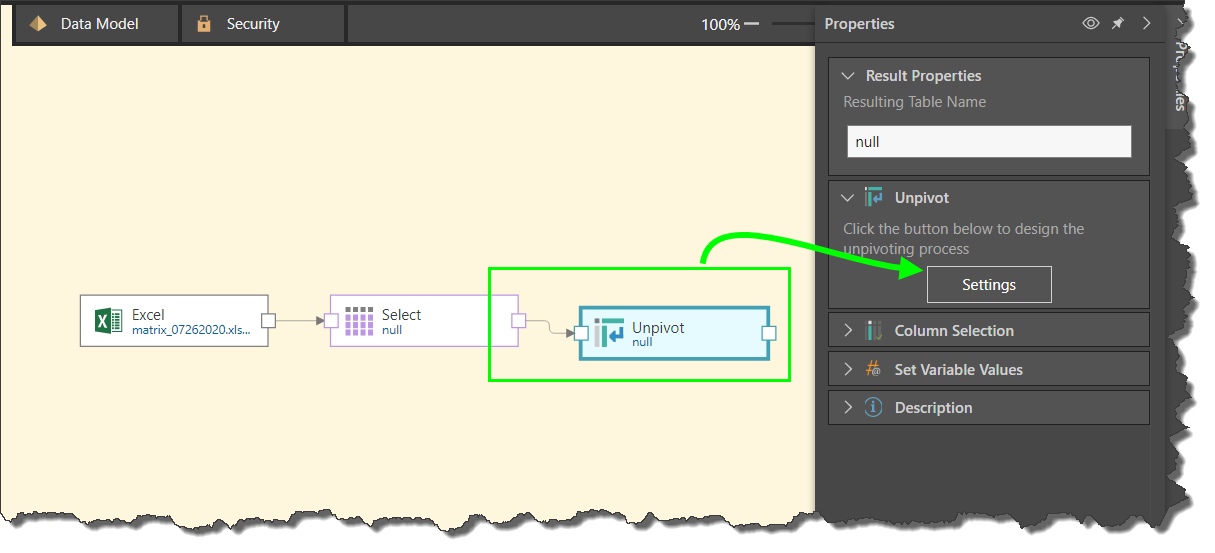Viewport: 1215px width, 553px height.
Task: Click the Column Selection icon
Action: click(x=874, y=331)
